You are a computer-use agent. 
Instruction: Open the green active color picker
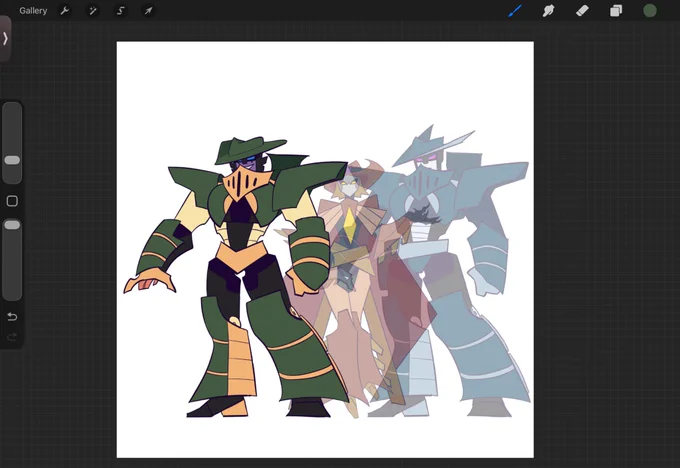[x=650, y=11]
